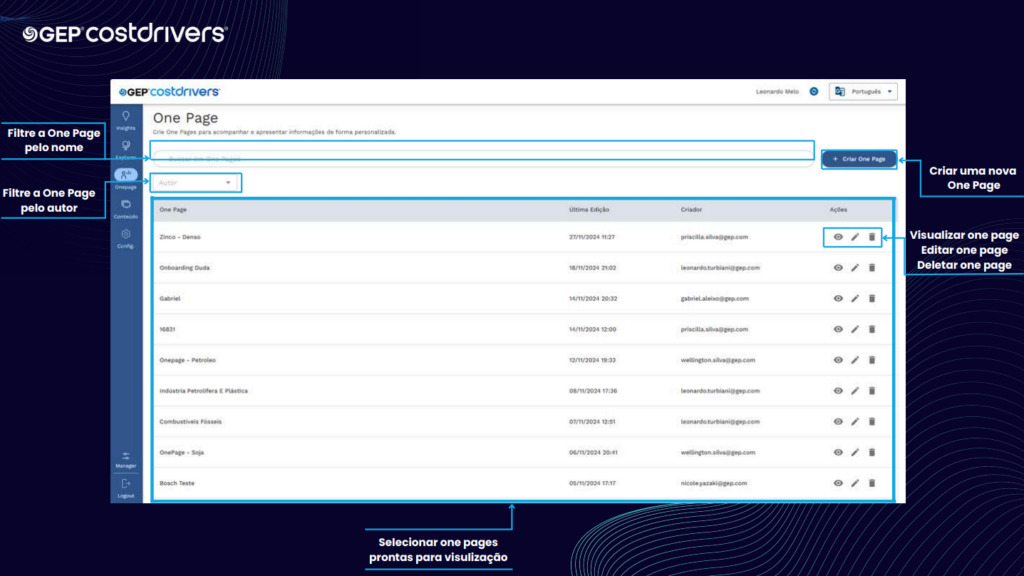Image resolution: width=1024 pixels, height=576 pixels.
Task: Edit Indústria Petrolífera E Plástica one page
Action: pyautogui.click(x=855, y=391)
